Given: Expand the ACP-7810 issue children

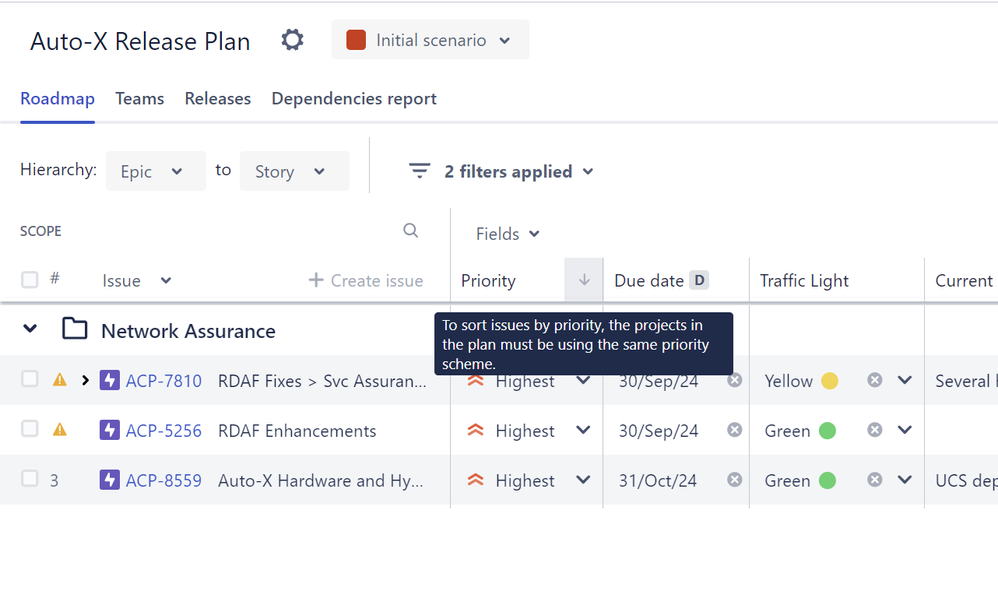Looking at the screenshot, I should (85, 381).
